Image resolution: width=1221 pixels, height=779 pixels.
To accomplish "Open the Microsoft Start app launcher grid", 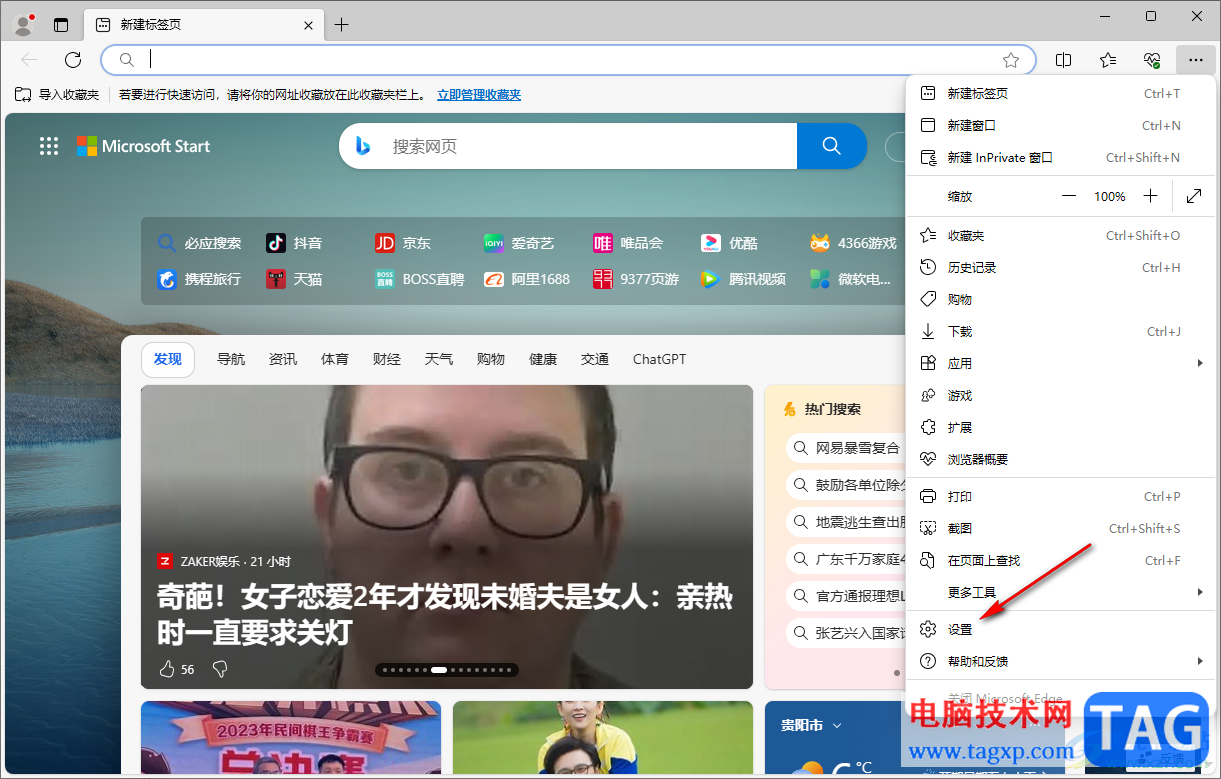I will [x=48, y=146].
